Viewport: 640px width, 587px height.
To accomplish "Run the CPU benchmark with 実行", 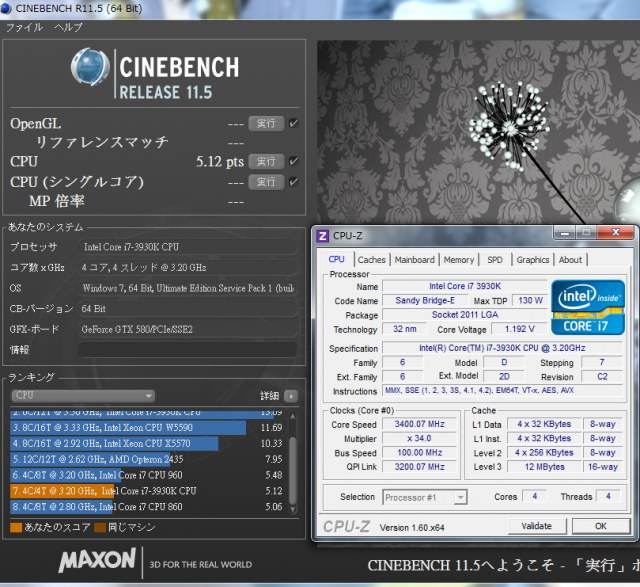I will click(x=266, y=161).
